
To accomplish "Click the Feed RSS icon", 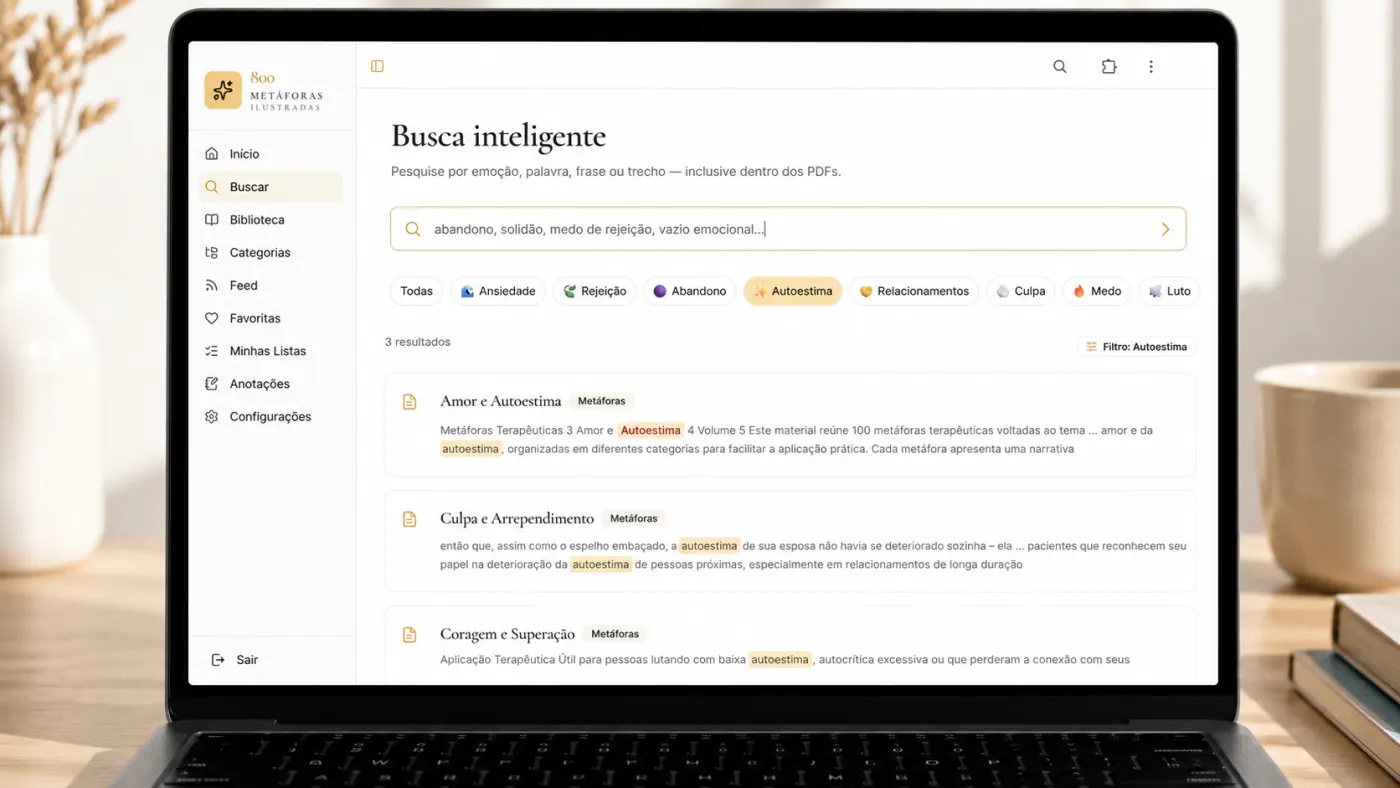I will tap(211, 286).
